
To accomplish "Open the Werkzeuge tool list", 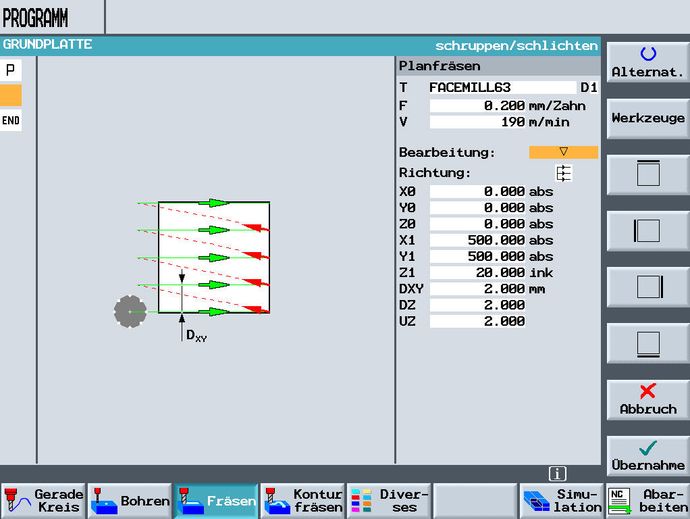I will 648,118.
